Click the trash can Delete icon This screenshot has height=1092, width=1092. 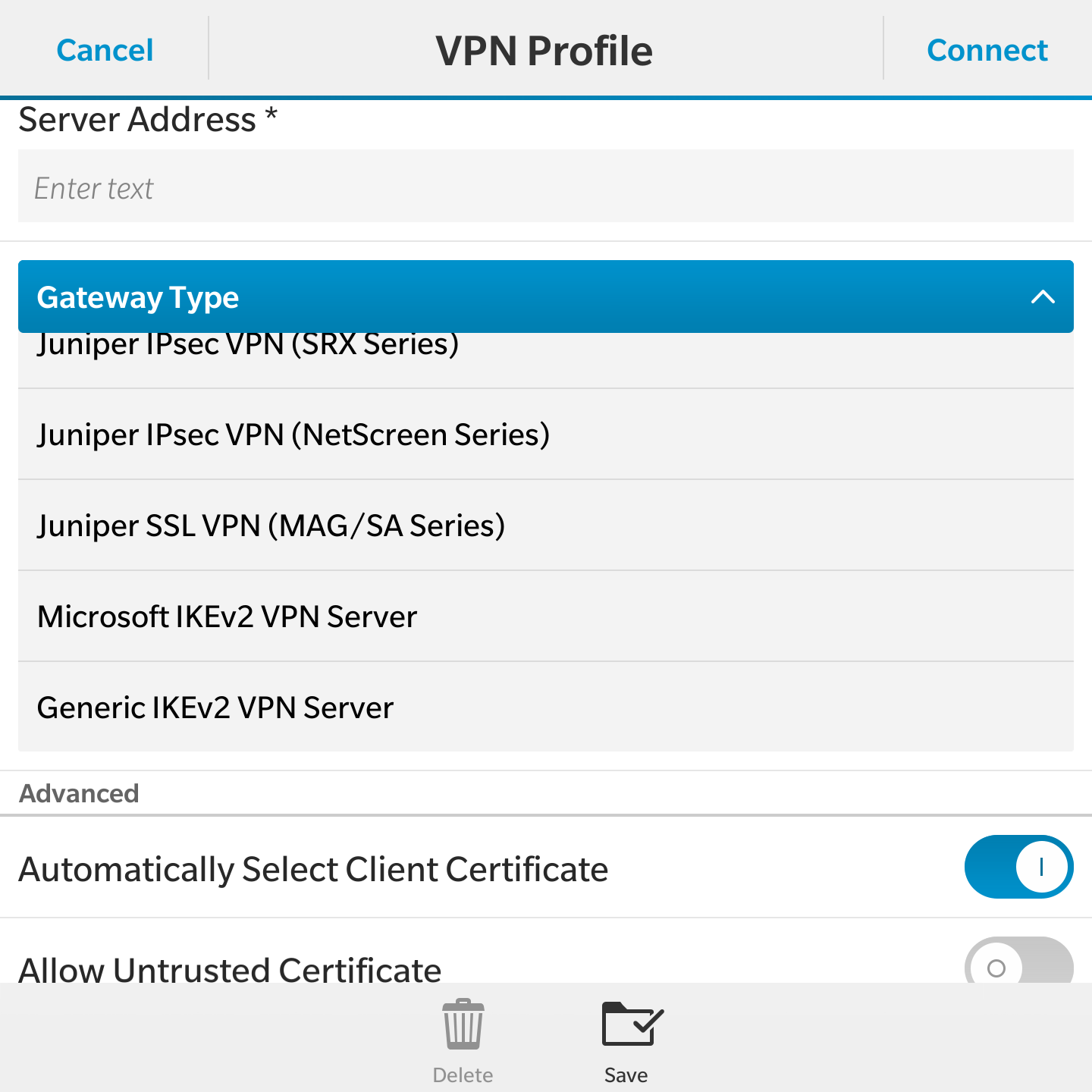(463, 1025)
